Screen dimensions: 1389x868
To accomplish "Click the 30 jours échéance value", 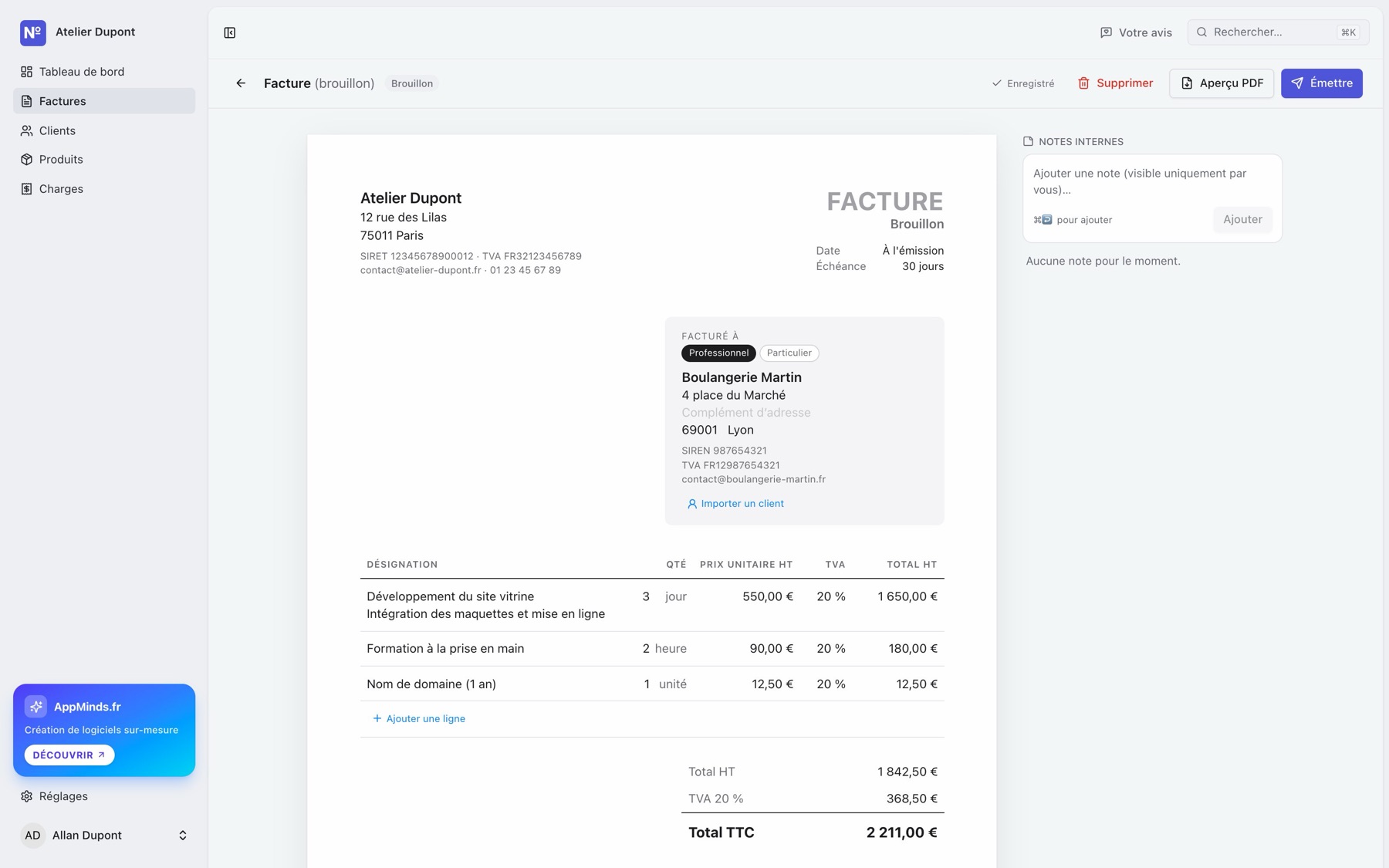I will point(923,267).
